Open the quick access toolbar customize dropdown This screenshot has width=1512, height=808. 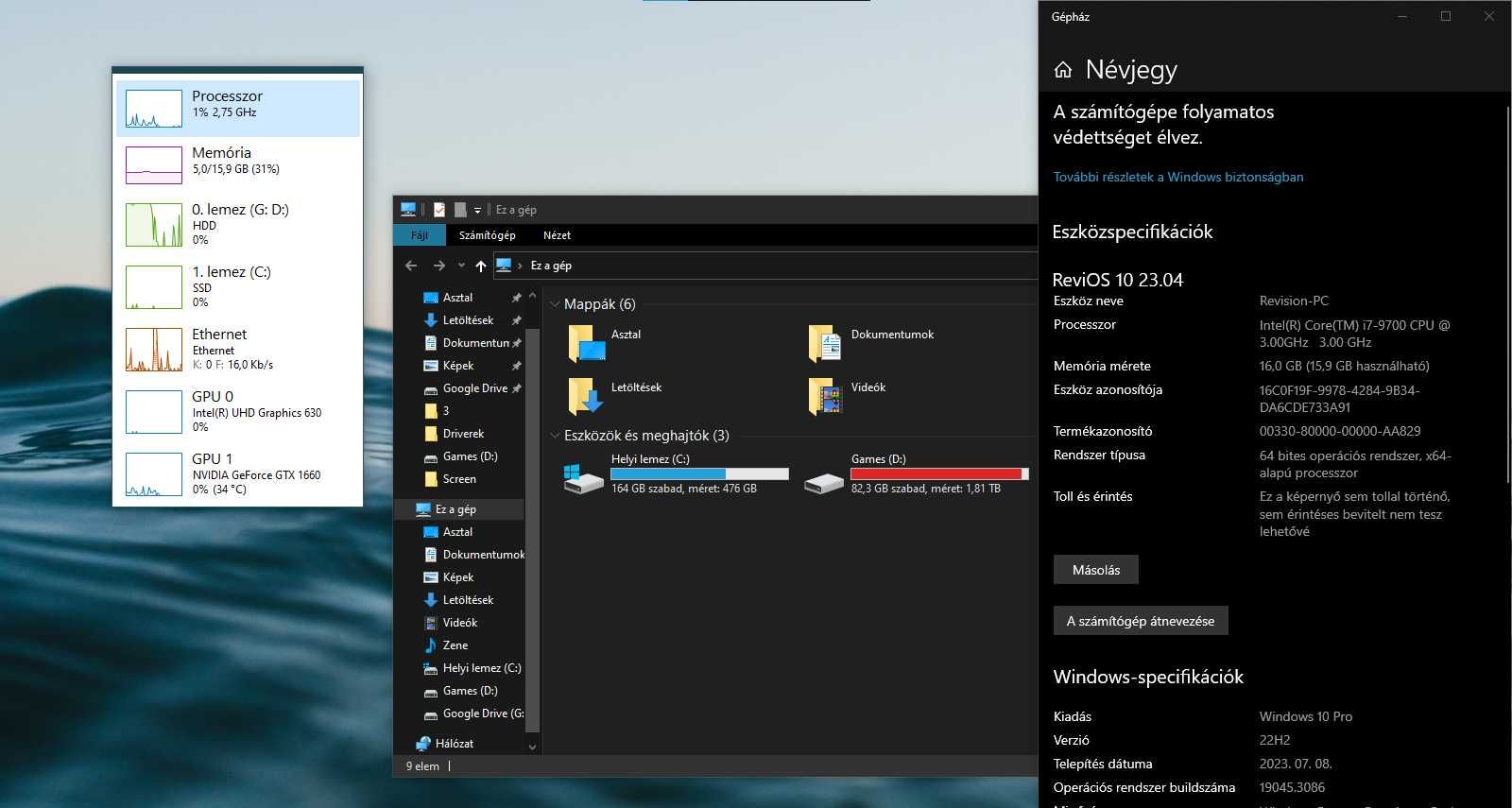(x=477, y=210)
